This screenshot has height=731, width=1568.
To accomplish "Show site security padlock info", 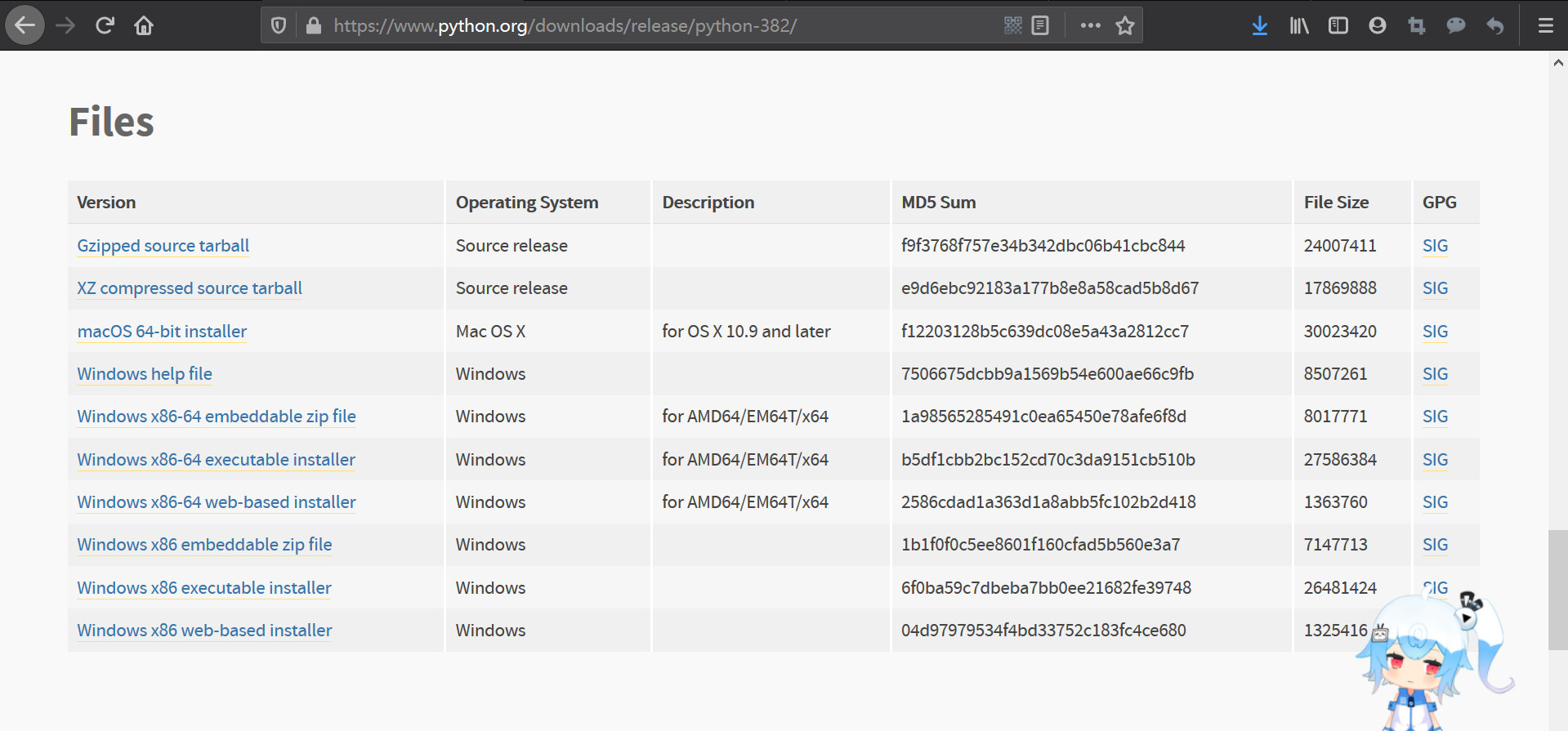I will pyautogui.click(x=313, y=25).
